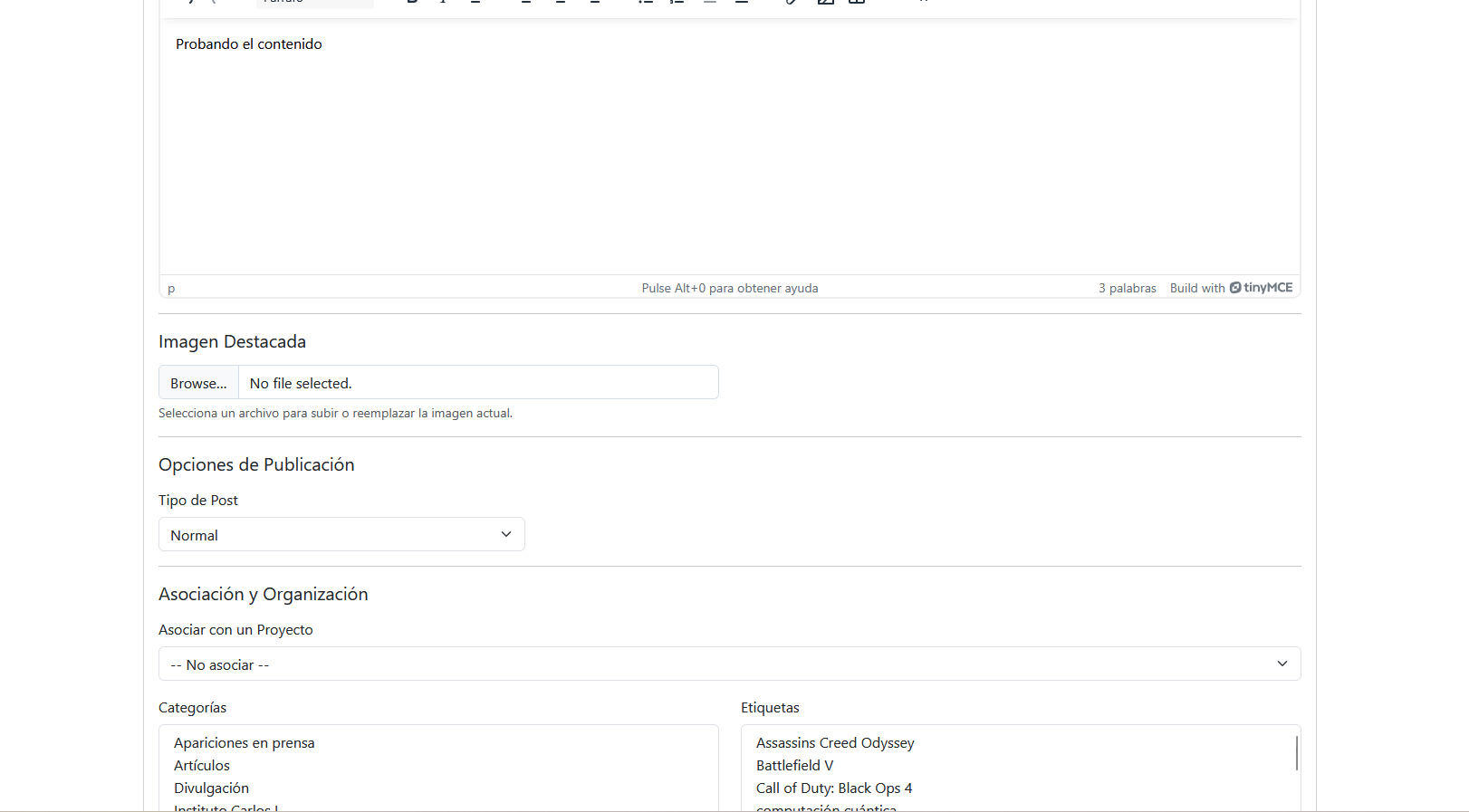Click into the editor text 'Probando el contenido'
The image size is (1469, 812).
tap(249, 44)
